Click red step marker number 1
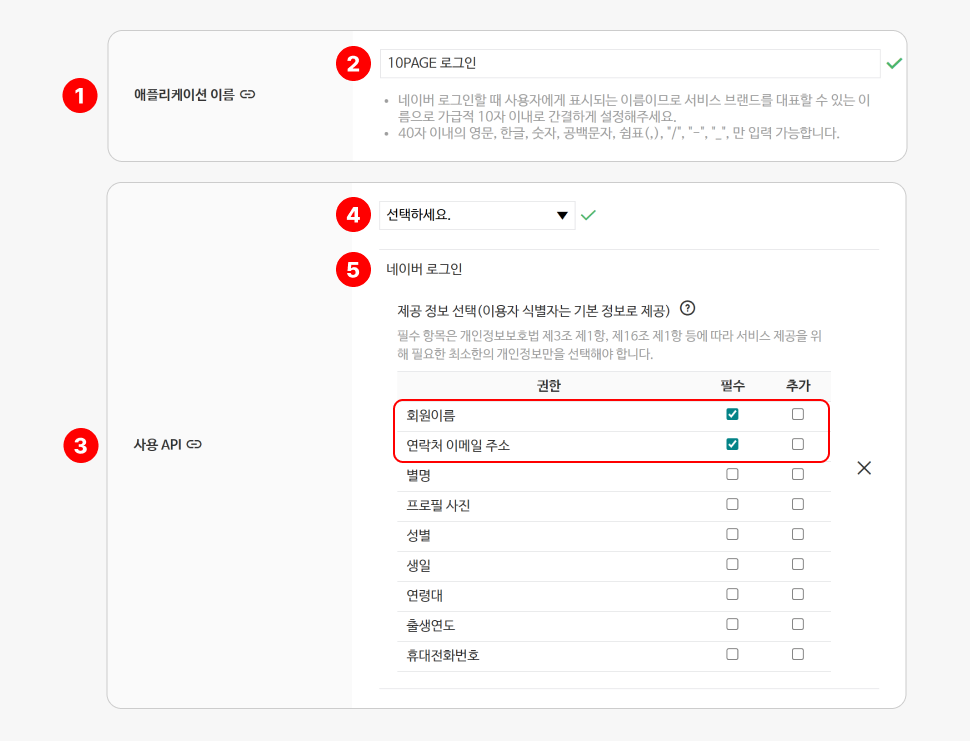The width and height of the screenshot is (970, 741). (79, 96)
